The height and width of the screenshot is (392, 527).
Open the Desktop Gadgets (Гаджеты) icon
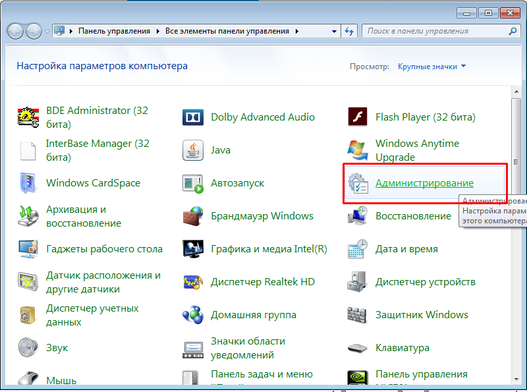tap(28, 249)
